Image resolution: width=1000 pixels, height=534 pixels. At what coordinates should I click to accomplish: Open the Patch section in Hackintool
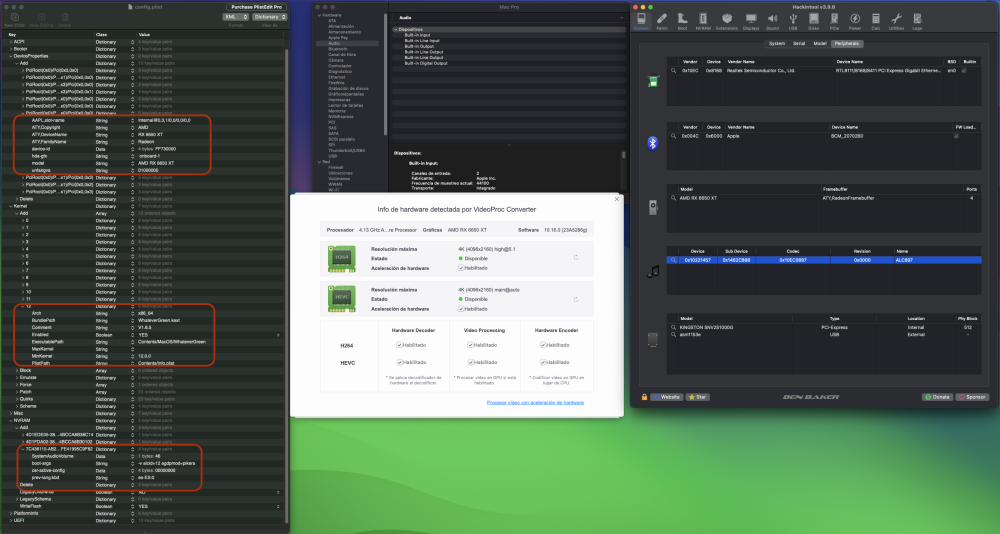[x=662, y=21]
